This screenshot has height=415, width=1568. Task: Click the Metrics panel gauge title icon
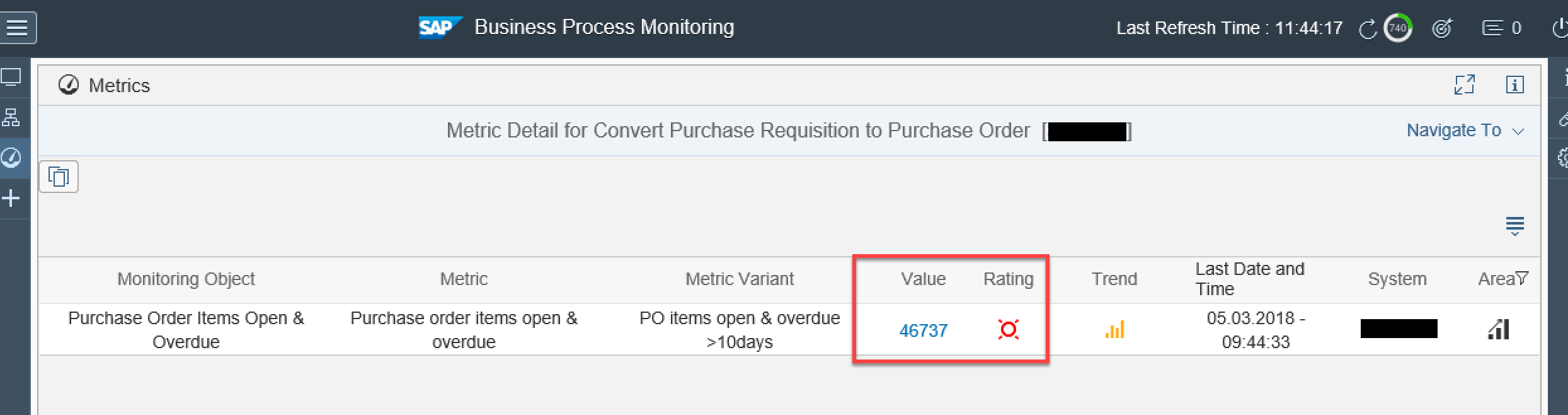[x=69, y=85]
